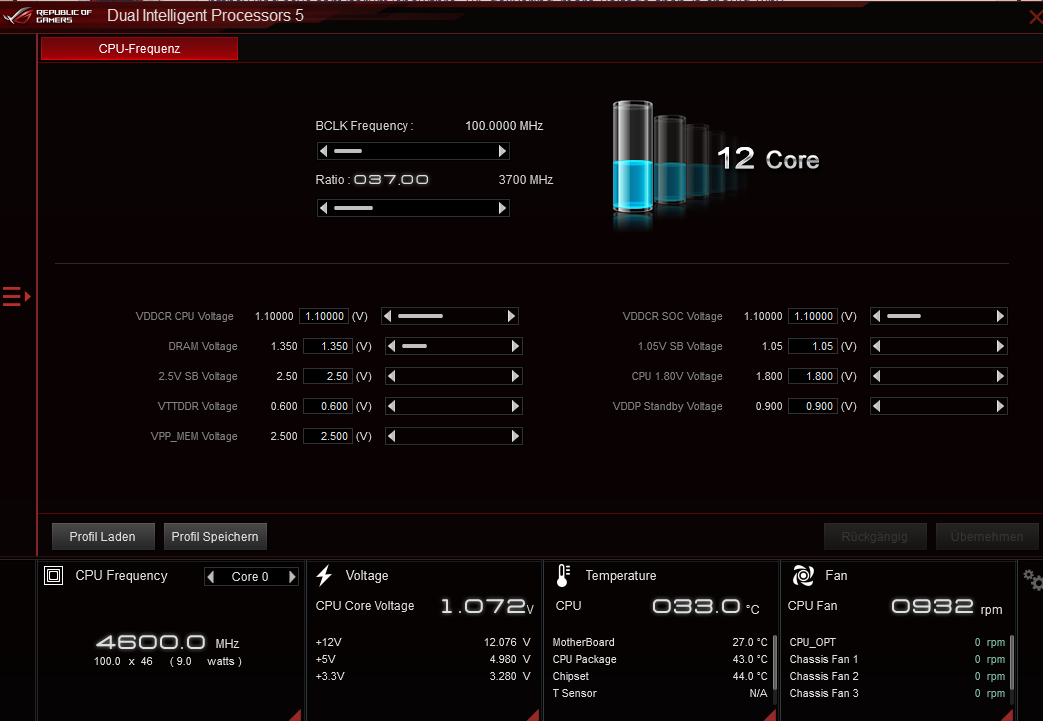Open the left side menu expander

[x=17, y=296]
